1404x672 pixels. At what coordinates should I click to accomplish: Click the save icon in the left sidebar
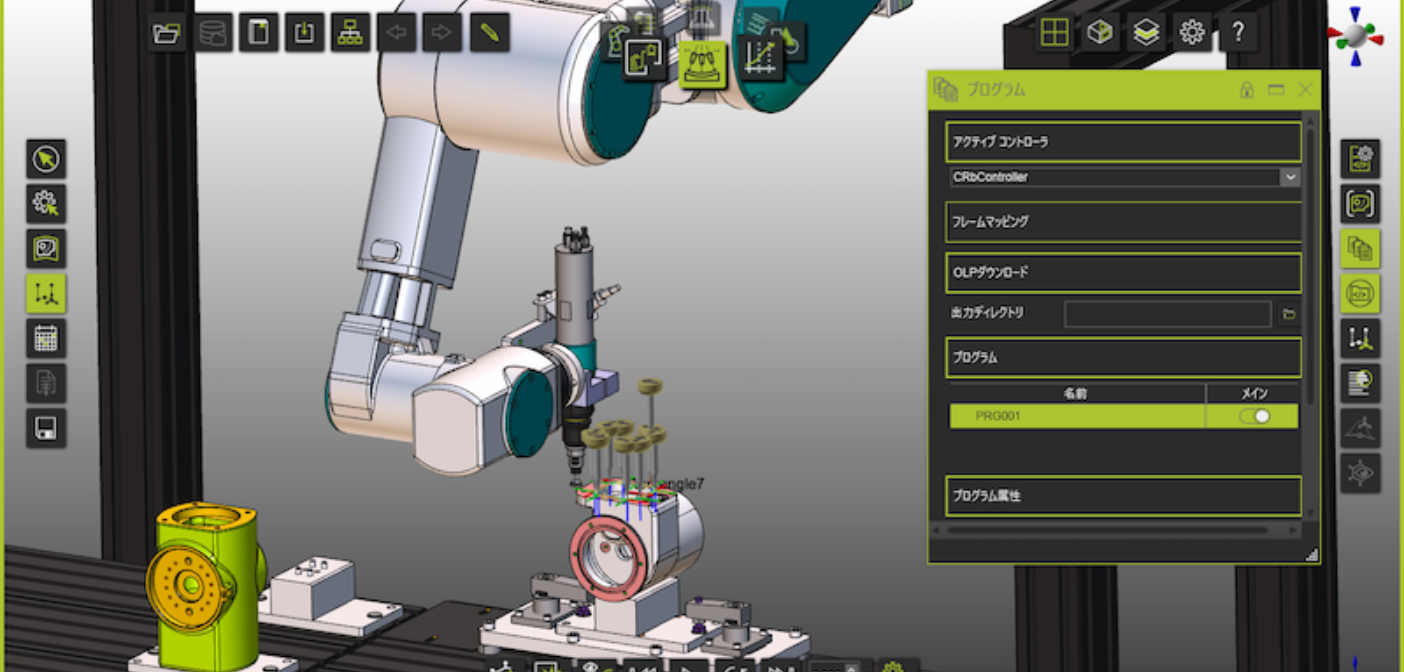pyautogui.click(x=45, y=429)
